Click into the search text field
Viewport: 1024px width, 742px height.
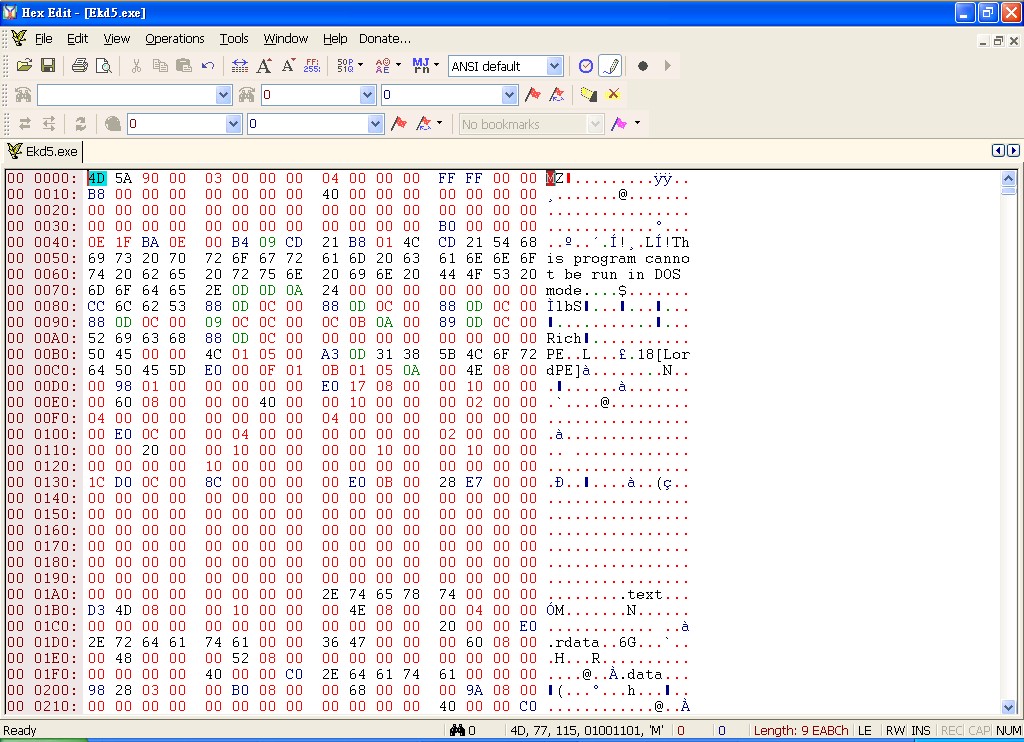pyautogui.click(x=127, y=95)
